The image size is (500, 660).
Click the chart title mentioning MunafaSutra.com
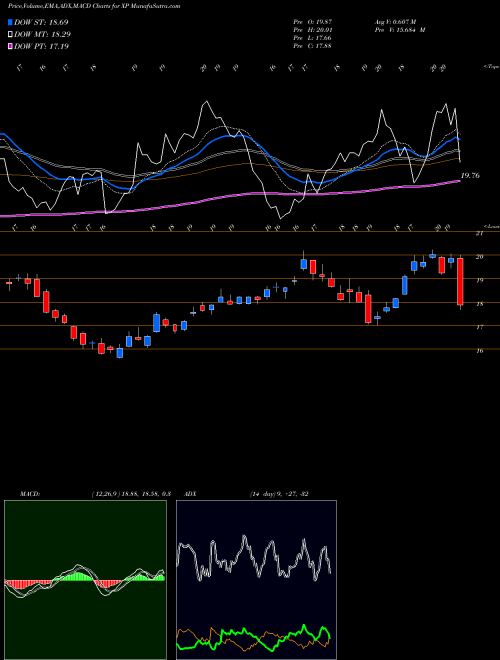coord(94,6)
